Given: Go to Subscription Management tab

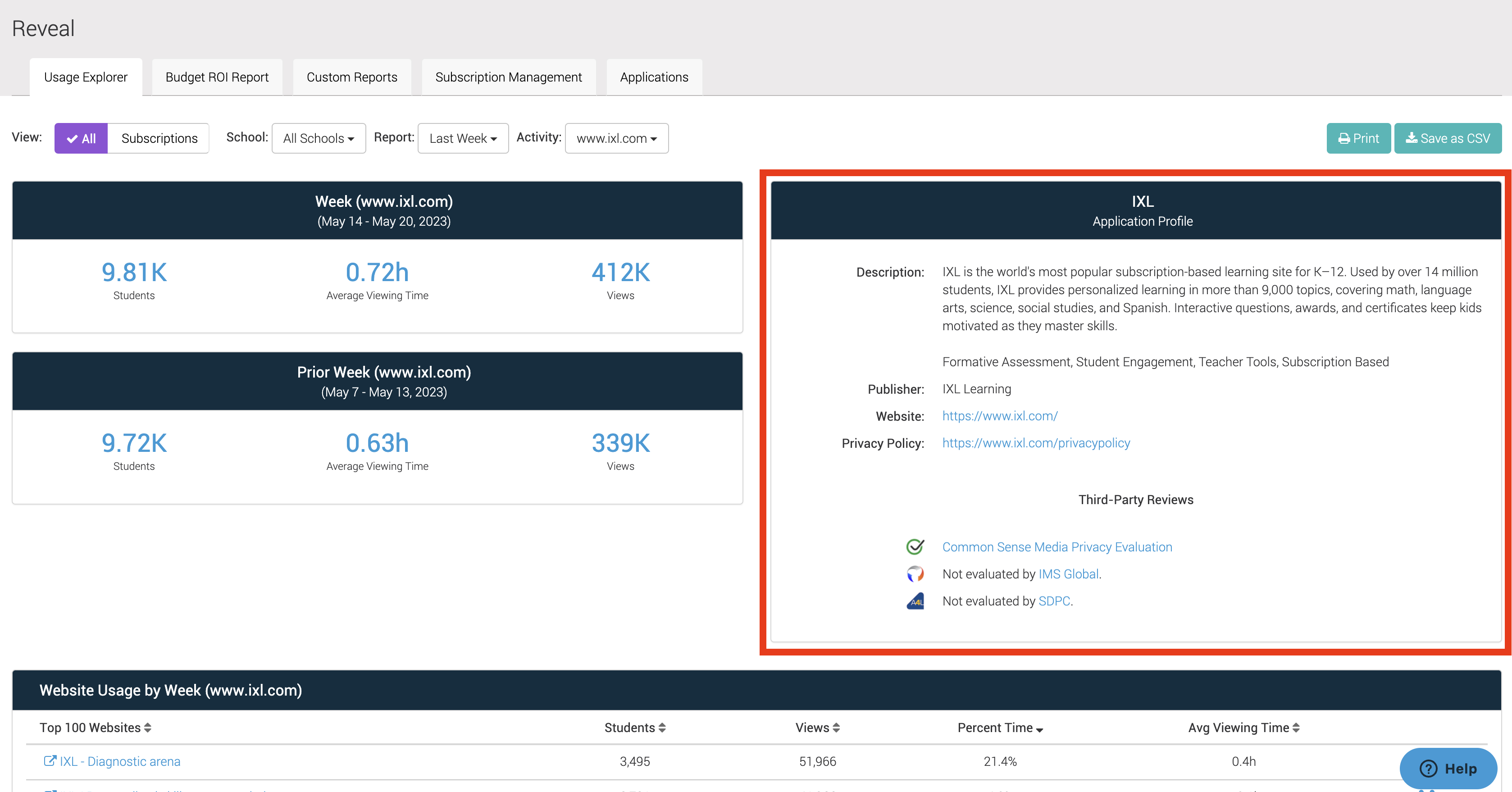Looking at the screenshot, I should pos(508,77).
